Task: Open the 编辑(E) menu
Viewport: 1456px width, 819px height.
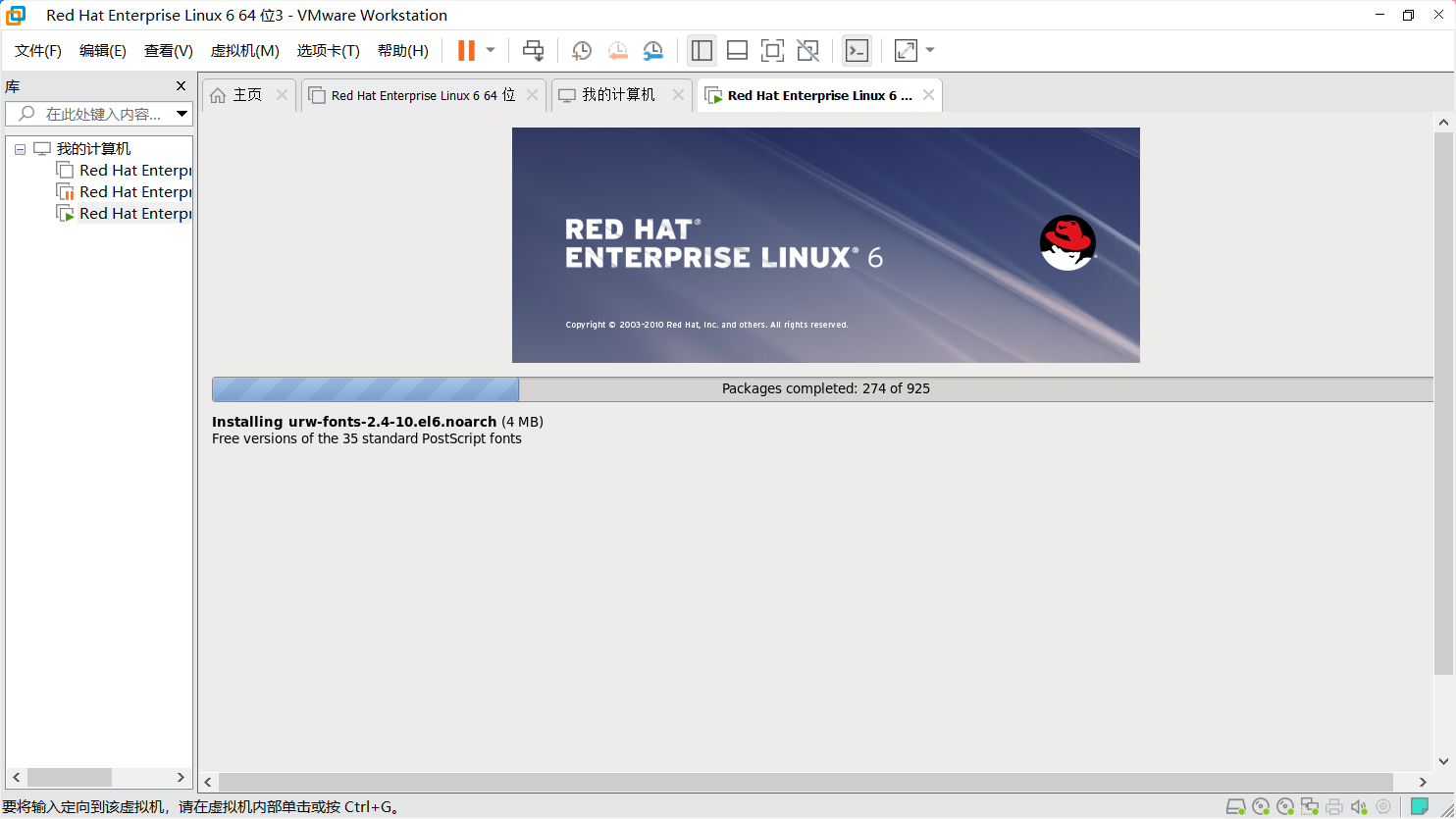Action: [x=103, y=51]
